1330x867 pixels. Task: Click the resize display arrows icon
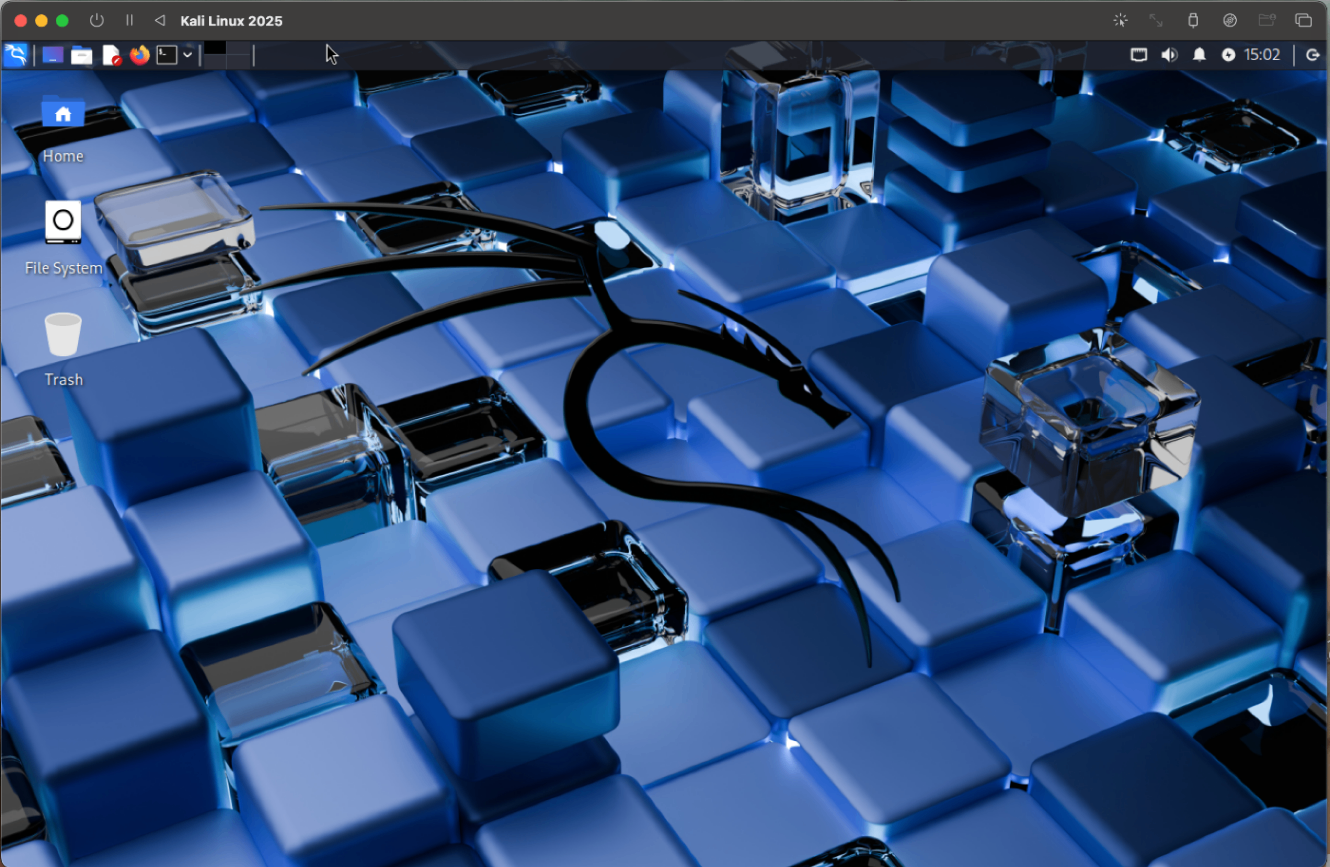[1156, 20]
